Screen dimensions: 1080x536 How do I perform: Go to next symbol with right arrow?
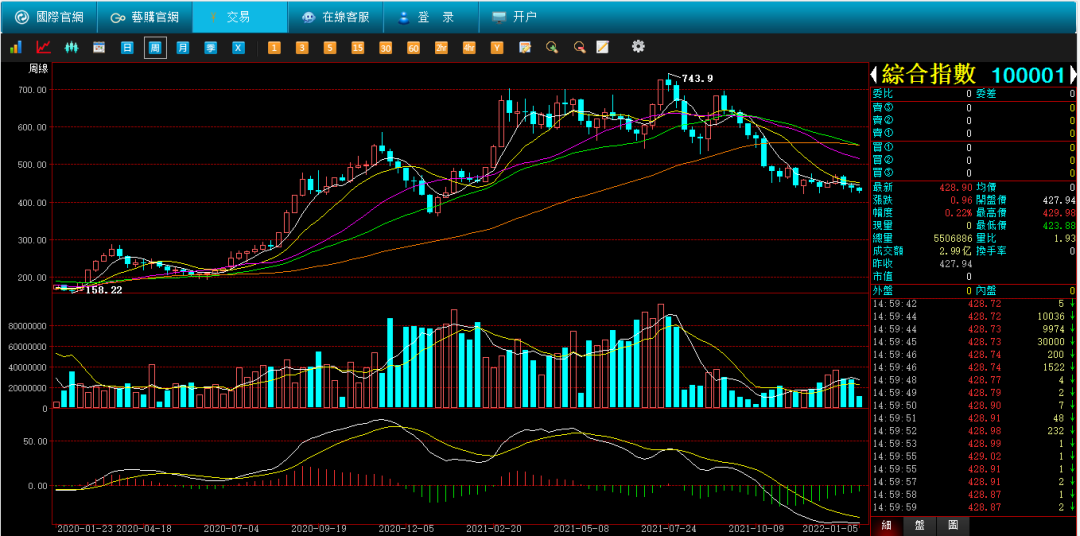[x=1072, y=74]
